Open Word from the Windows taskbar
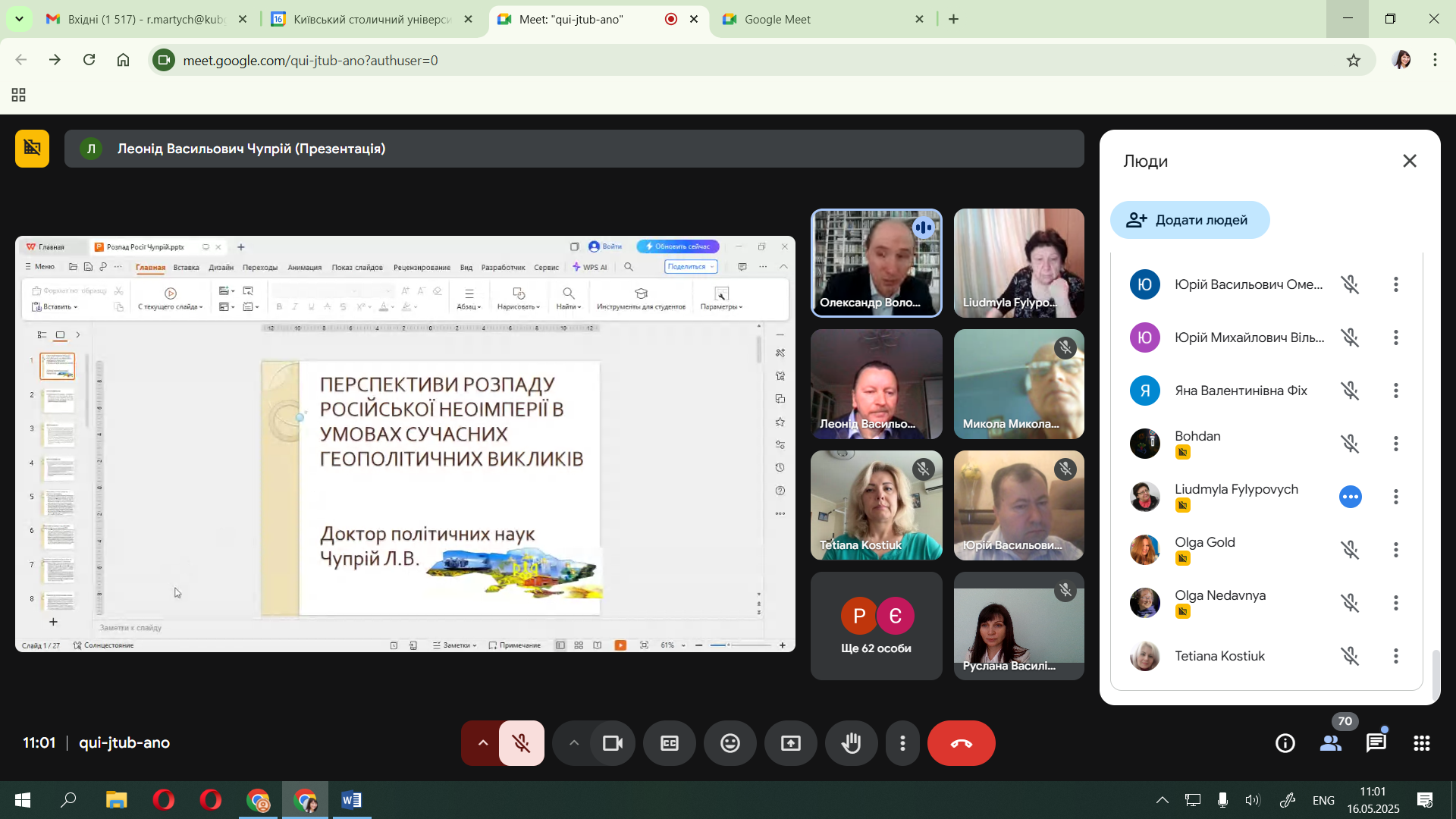 coord(351,800)
